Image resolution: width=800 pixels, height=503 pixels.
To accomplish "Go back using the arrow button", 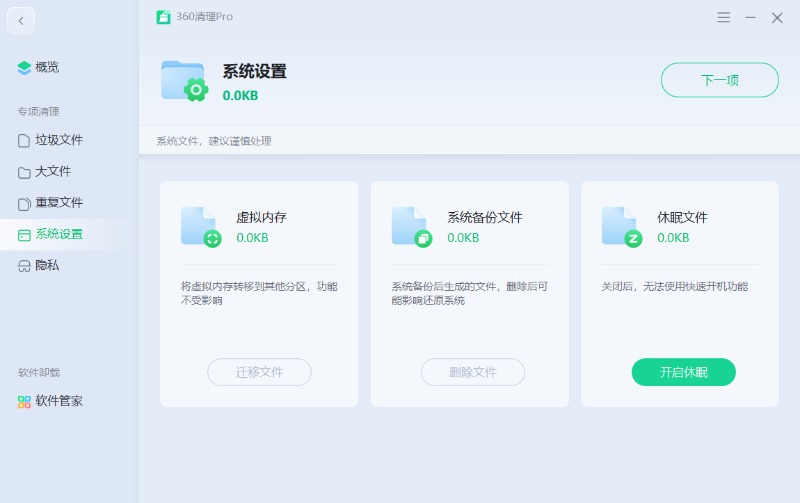I will pos(21,21).
